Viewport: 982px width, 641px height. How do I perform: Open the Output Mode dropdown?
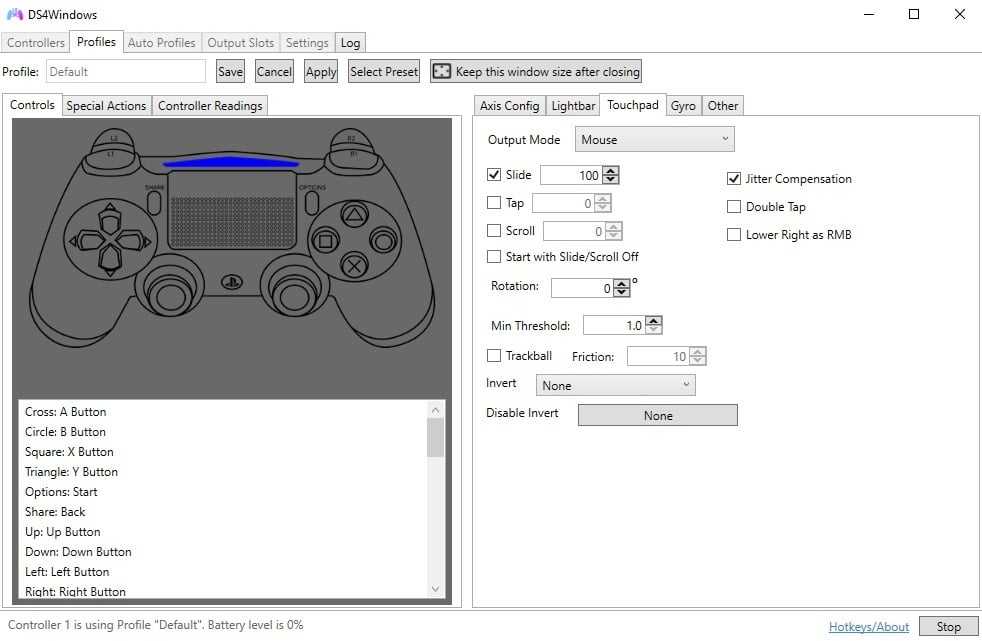pyautogui.click(x=654, y=140)
